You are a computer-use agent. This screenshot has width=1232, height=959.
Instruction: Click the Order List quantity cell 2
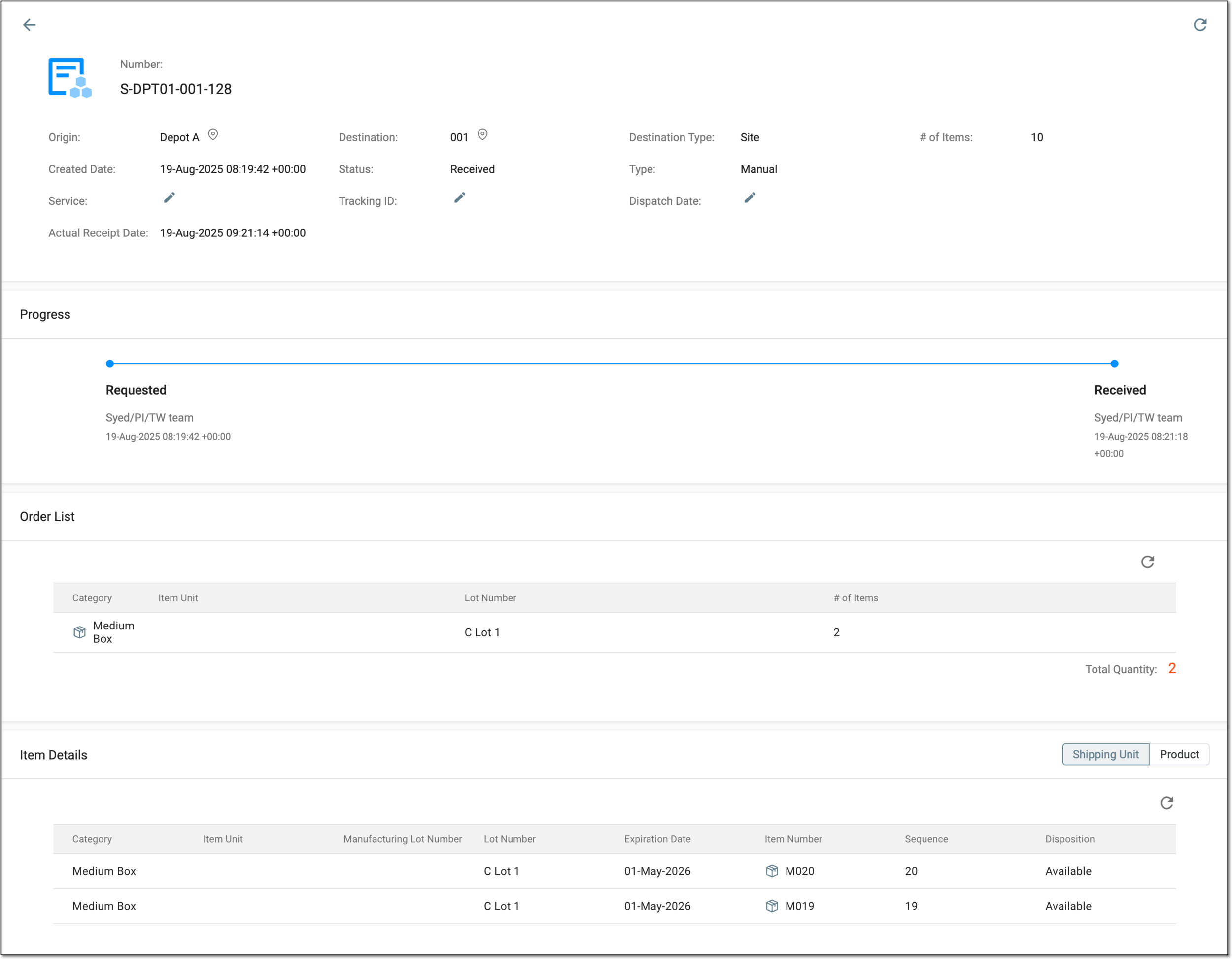pyautogui.click(x=836, y=632)
